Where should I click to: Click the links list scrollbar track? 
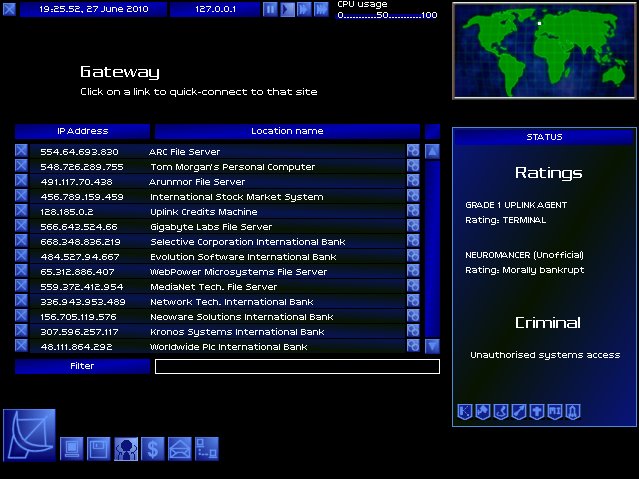[x=432, y=249]
